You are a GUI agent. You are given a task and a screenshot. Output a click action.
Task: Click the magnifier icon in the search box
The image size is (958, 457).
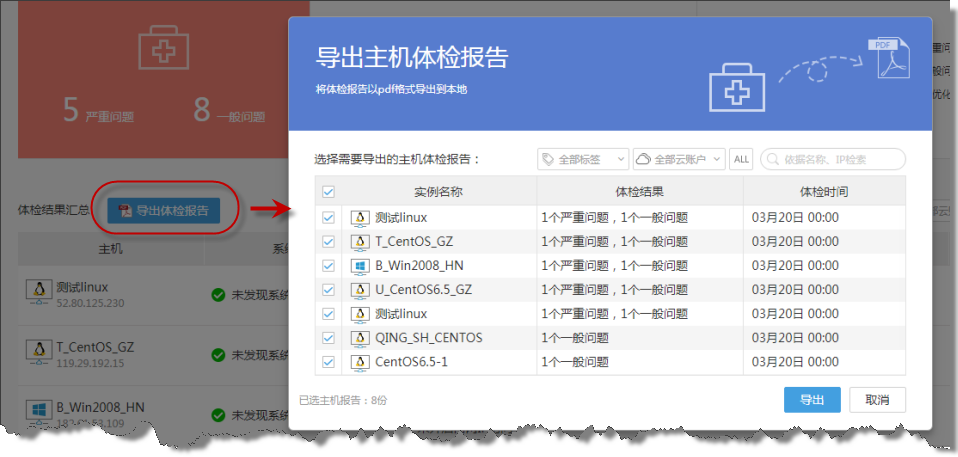(773, 159)
